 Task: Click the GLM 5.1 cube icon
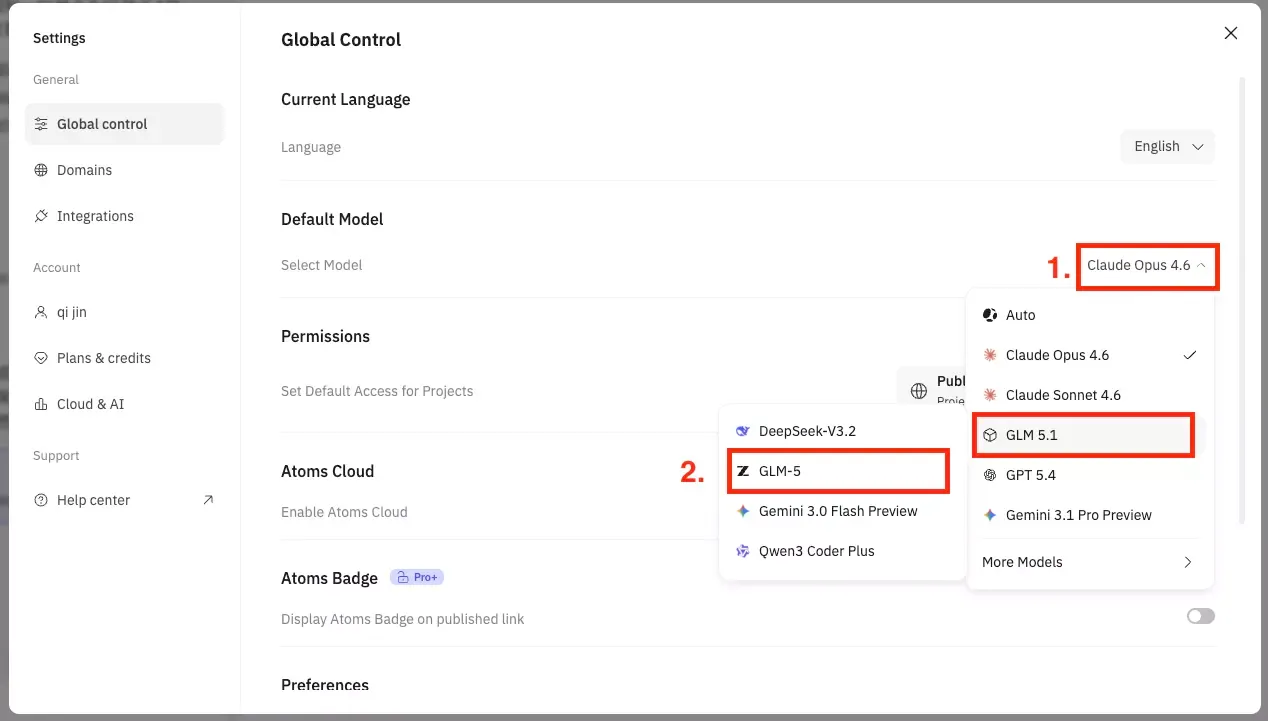point(990,435)
